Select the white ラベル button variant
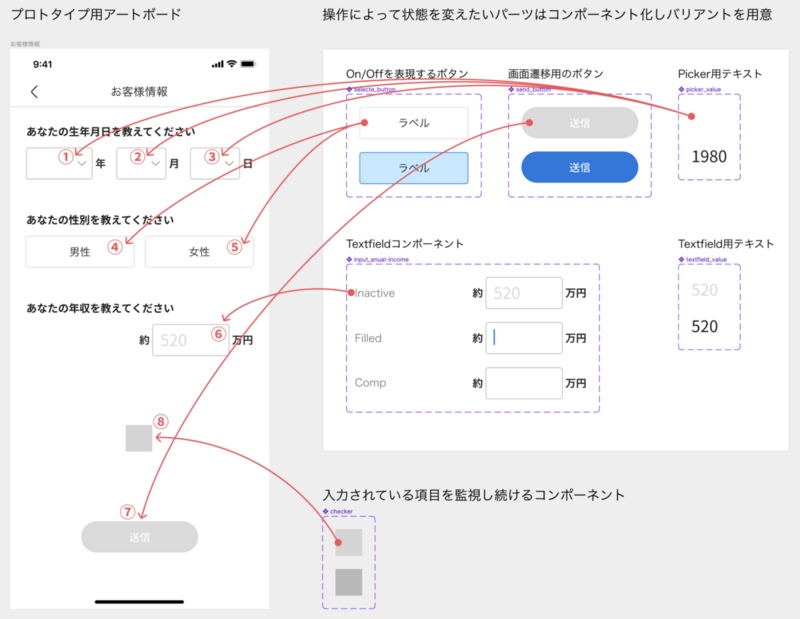The width and height of the screenshot is (800, 619). pos(414,122)
